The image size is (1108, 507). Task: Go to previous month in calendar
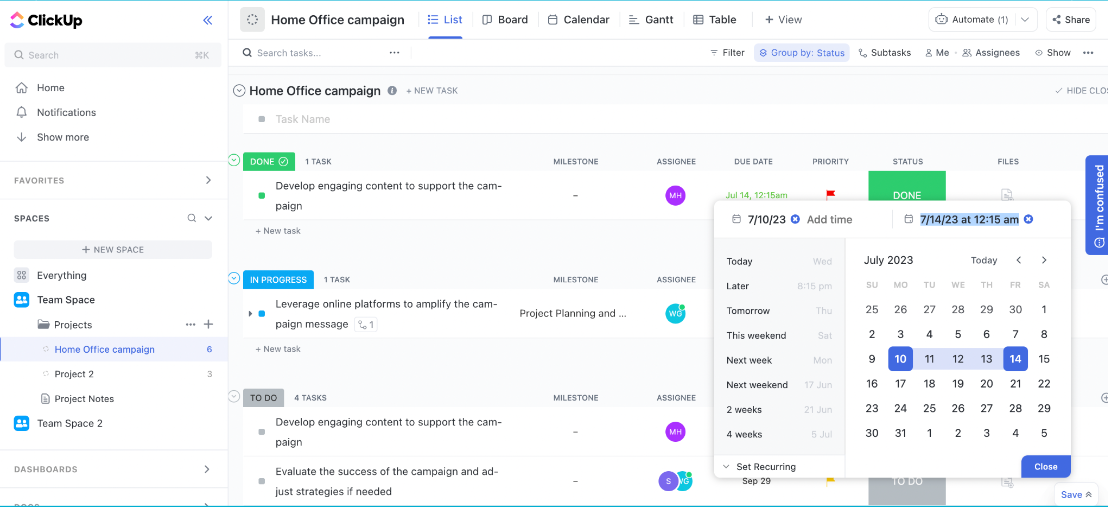[1018, 260]
